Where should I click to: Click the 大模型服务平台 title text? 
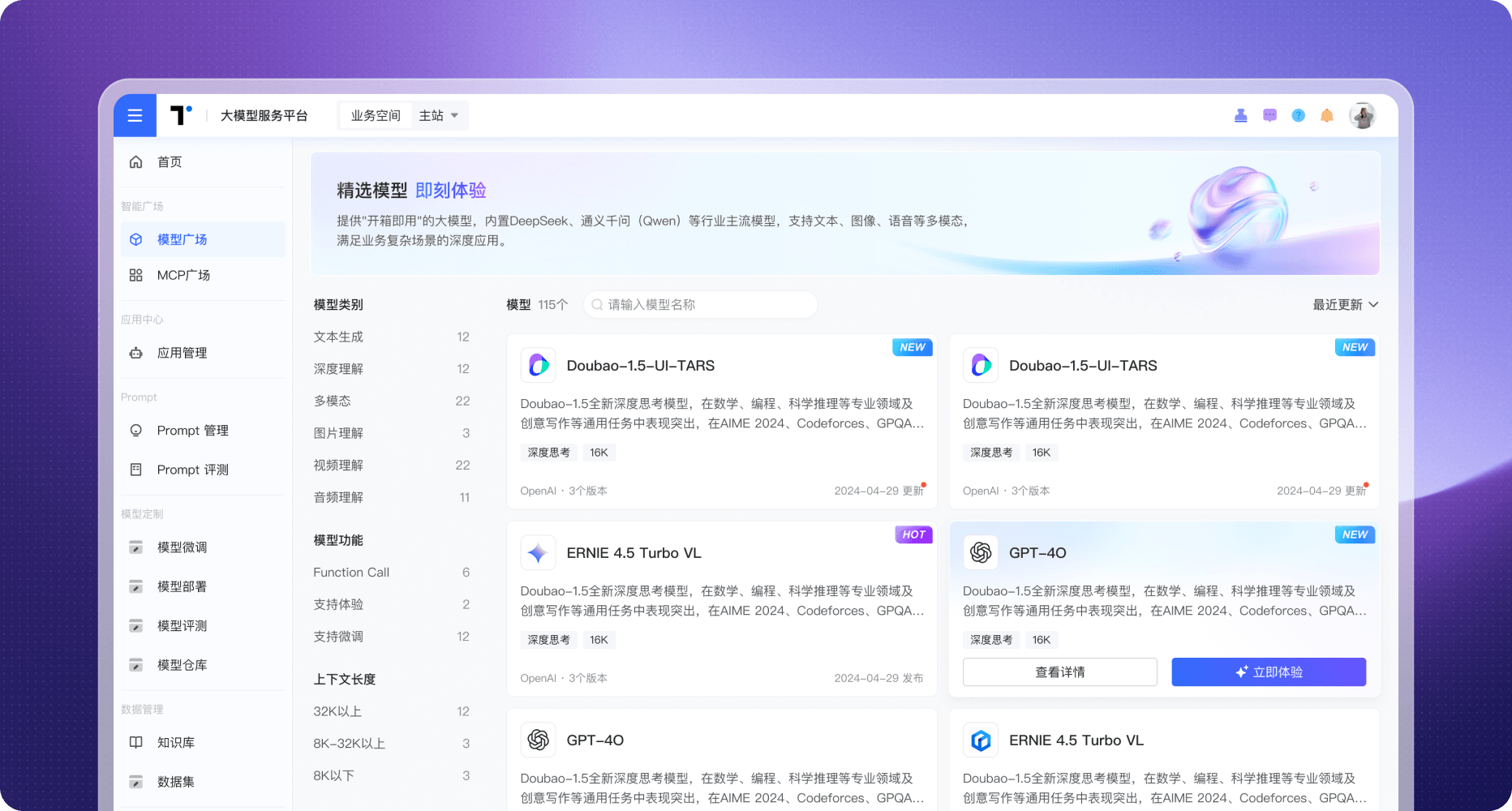tap(264, 116)
